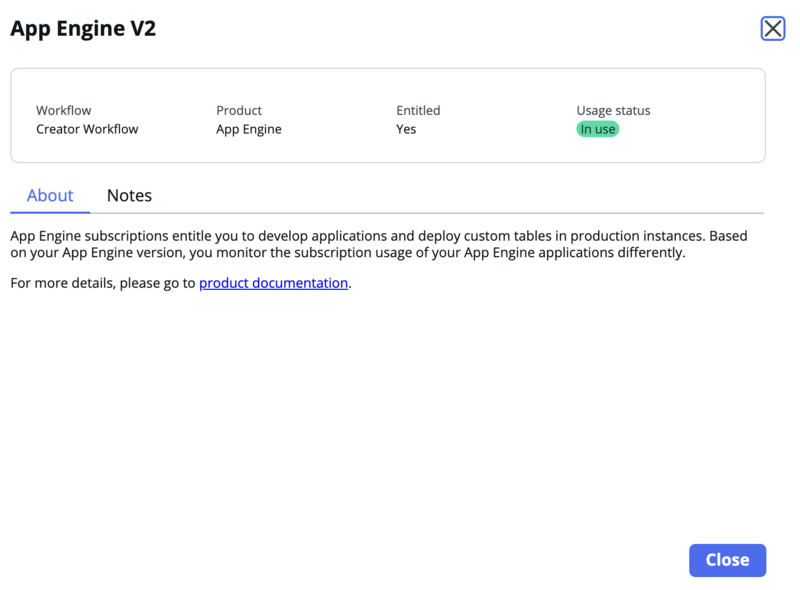Click the In use status badge
This screenshot has width=800, height=590.
[x=597, y=129]
